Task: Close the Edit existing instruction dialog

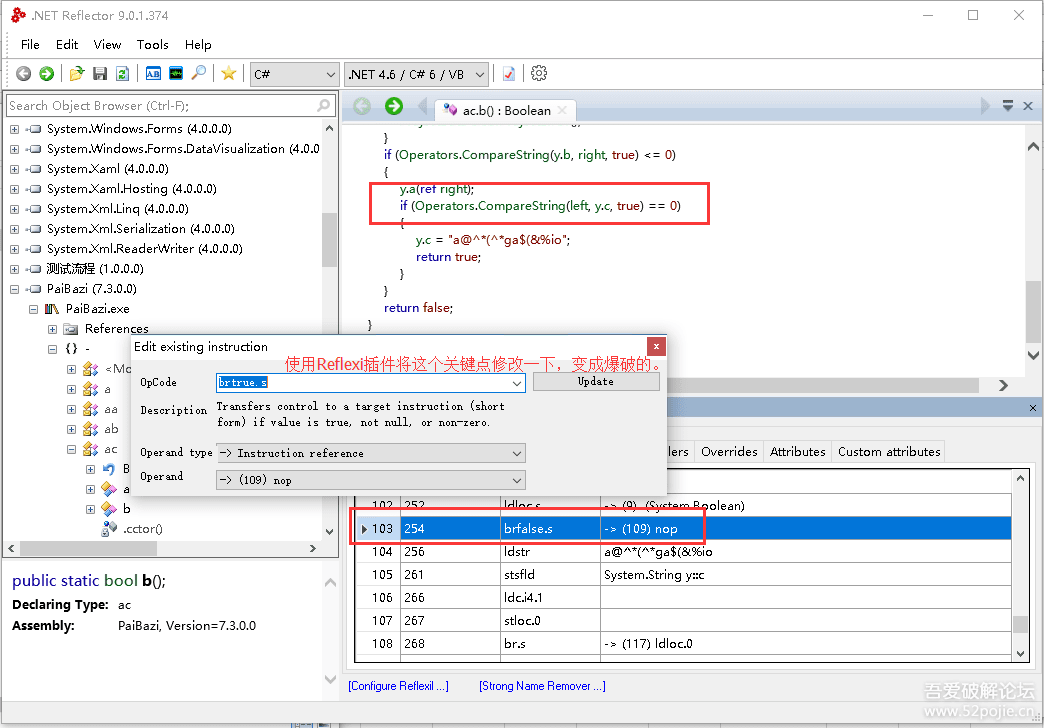Action: [656, 346]
